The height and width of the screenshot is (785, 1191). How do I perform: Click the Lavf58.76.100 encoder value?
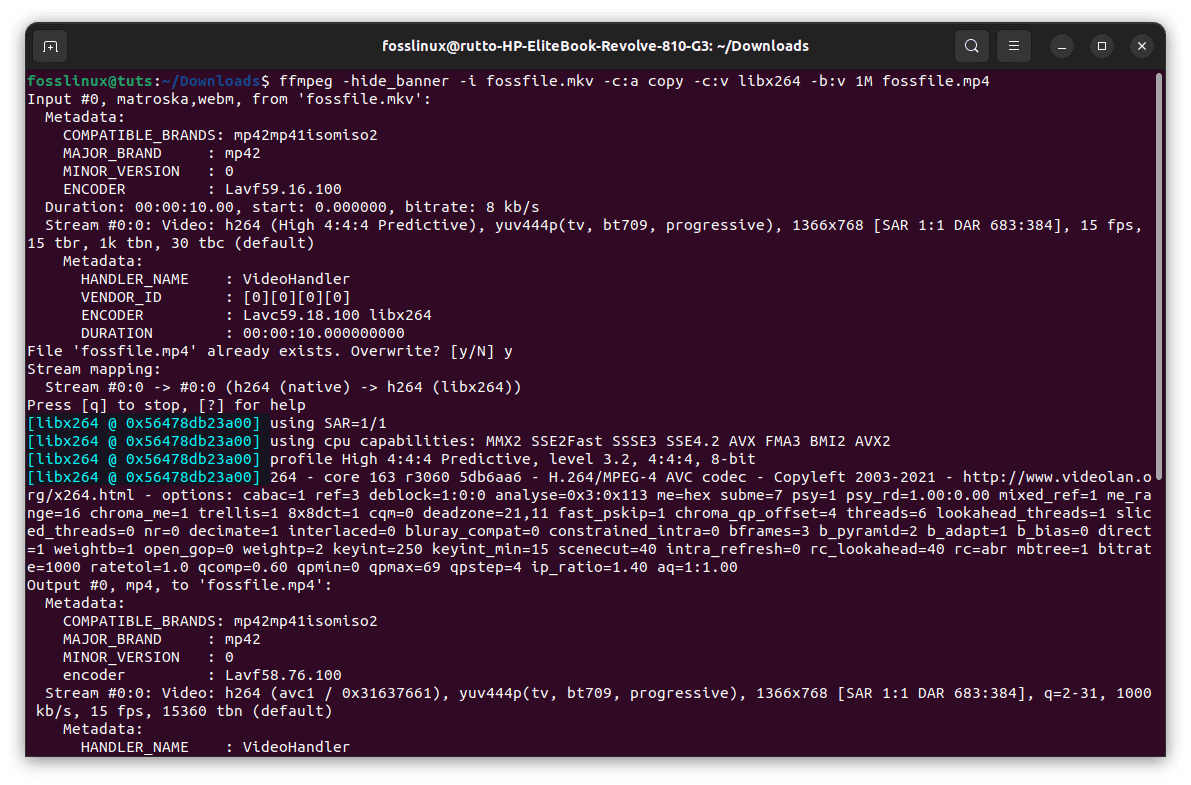point(283,675)
